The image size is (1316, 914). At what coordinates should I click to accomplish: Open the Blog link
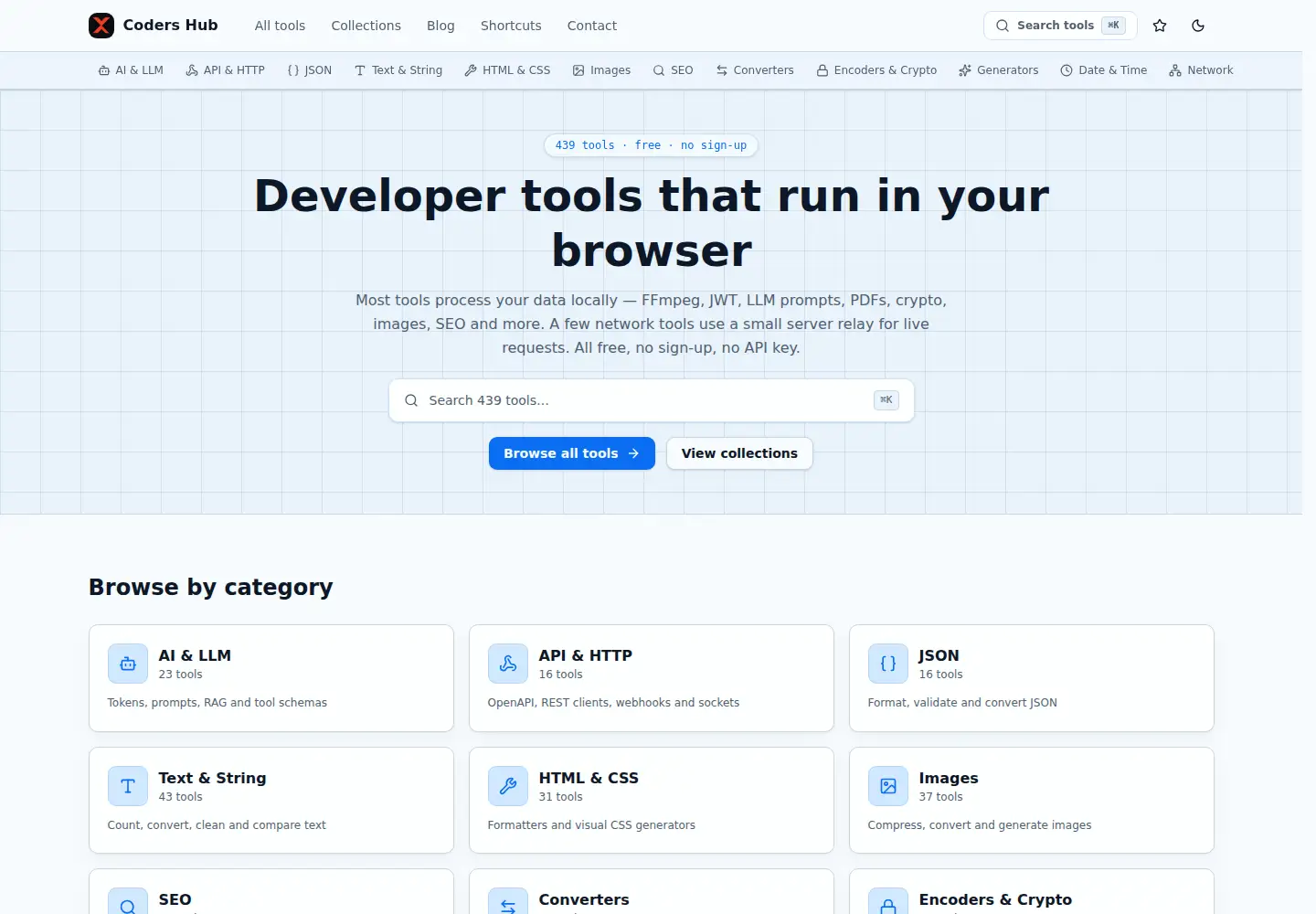tap(440, 26)
